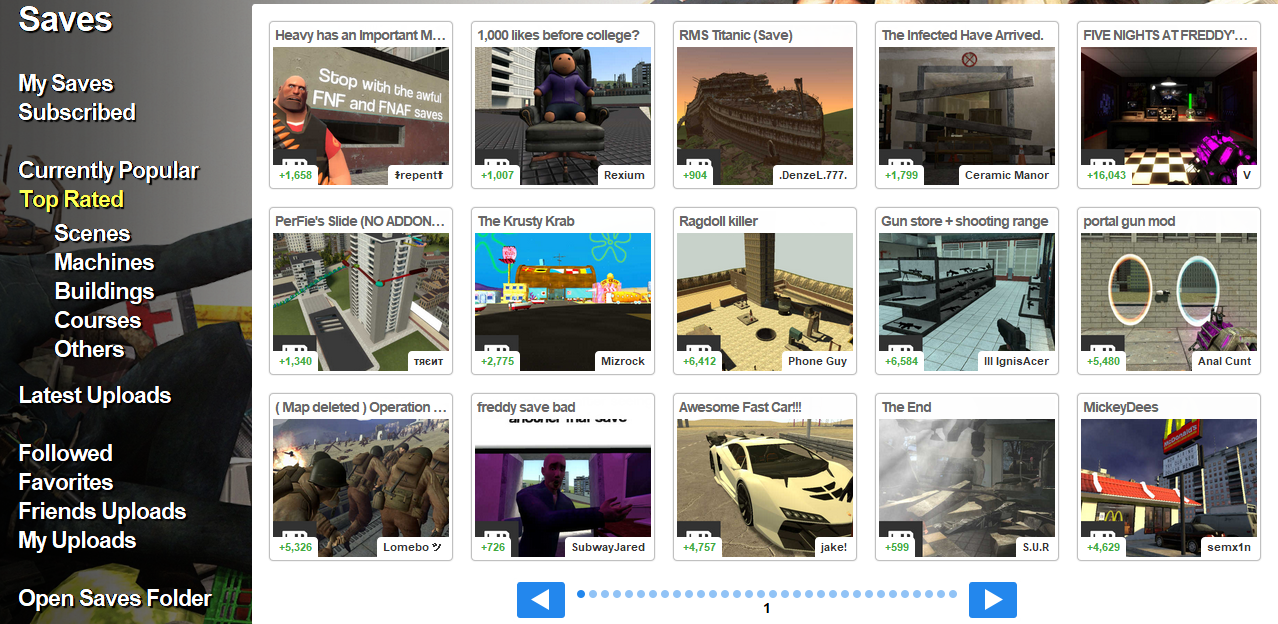
Task: Open the Heavy has an Important M... save thumbnail
Action: pyautogui.click(x=361, y=116)
